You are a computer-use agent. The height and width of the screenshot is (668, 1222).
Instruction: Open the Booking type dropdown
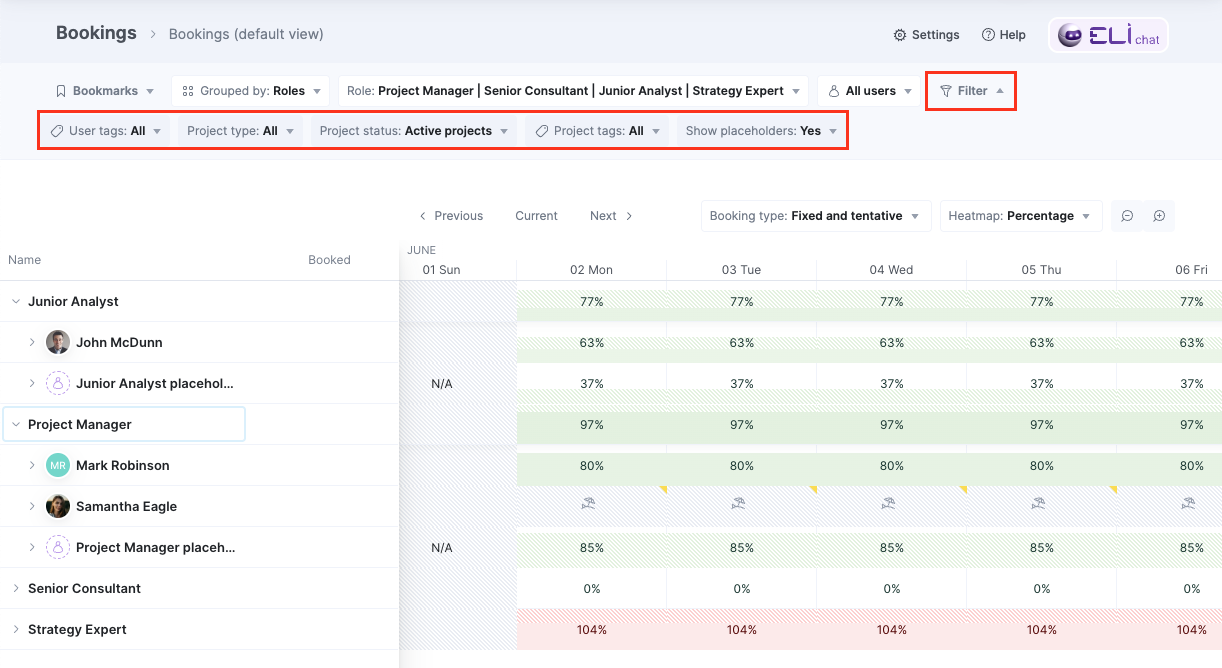[816, 216]
